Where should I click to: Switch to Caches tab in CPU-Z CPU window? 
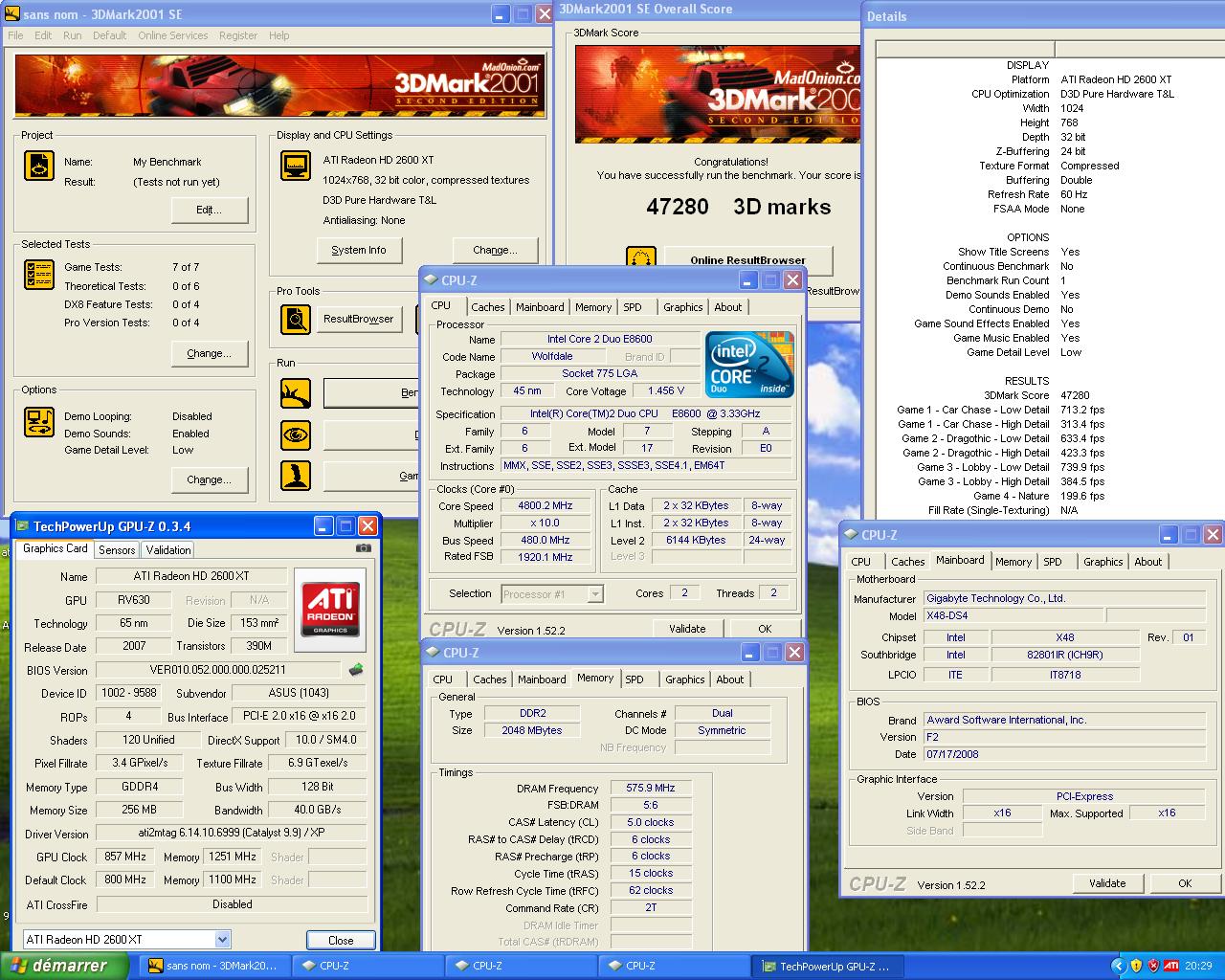coord(487,307)
